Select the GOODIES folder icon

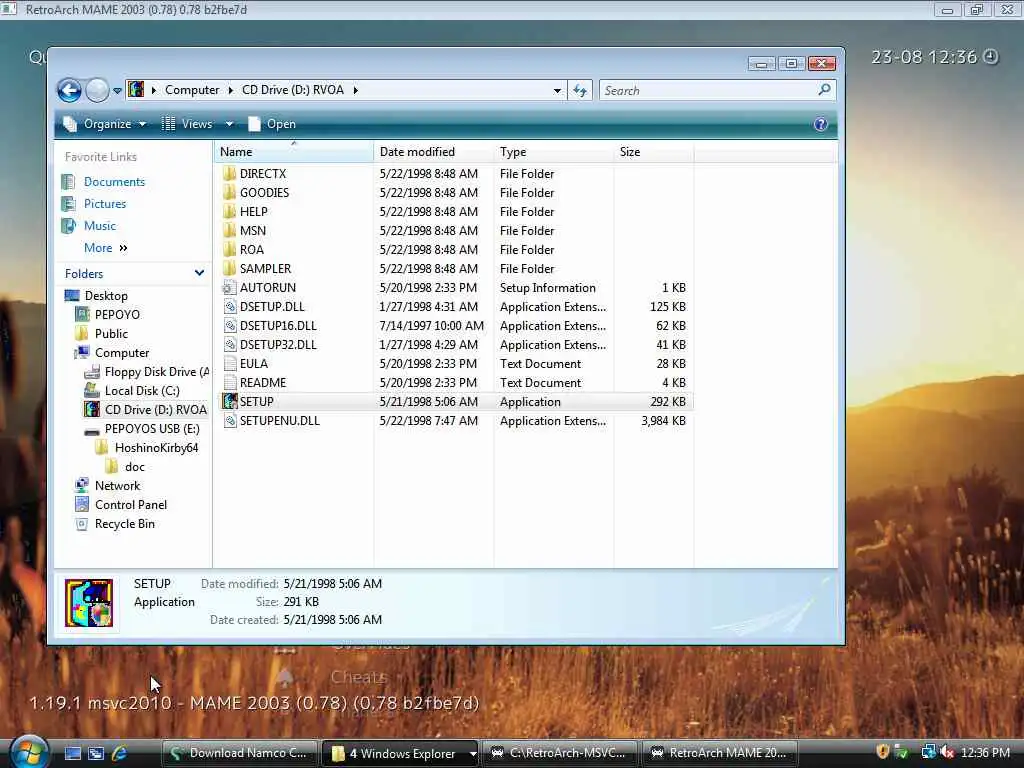point(229,193)
